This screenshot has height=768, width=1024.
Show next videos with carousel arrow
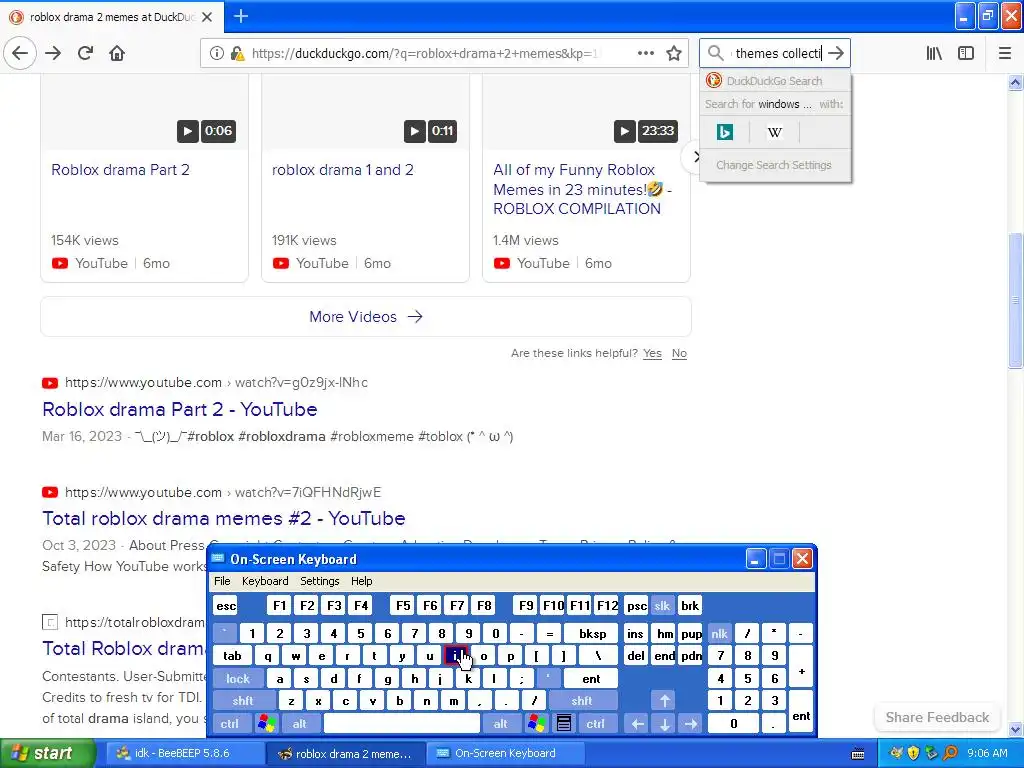click(x=695, y=157)
